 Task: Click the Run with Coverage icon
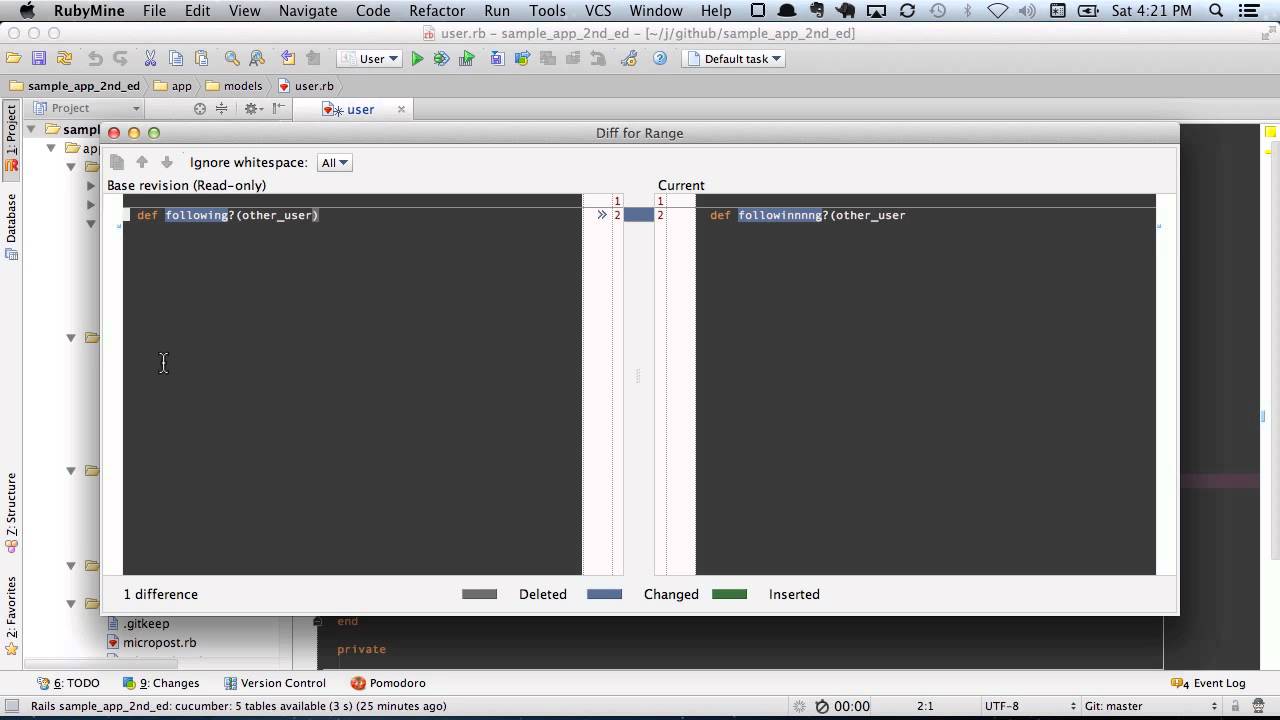point(466,59)
